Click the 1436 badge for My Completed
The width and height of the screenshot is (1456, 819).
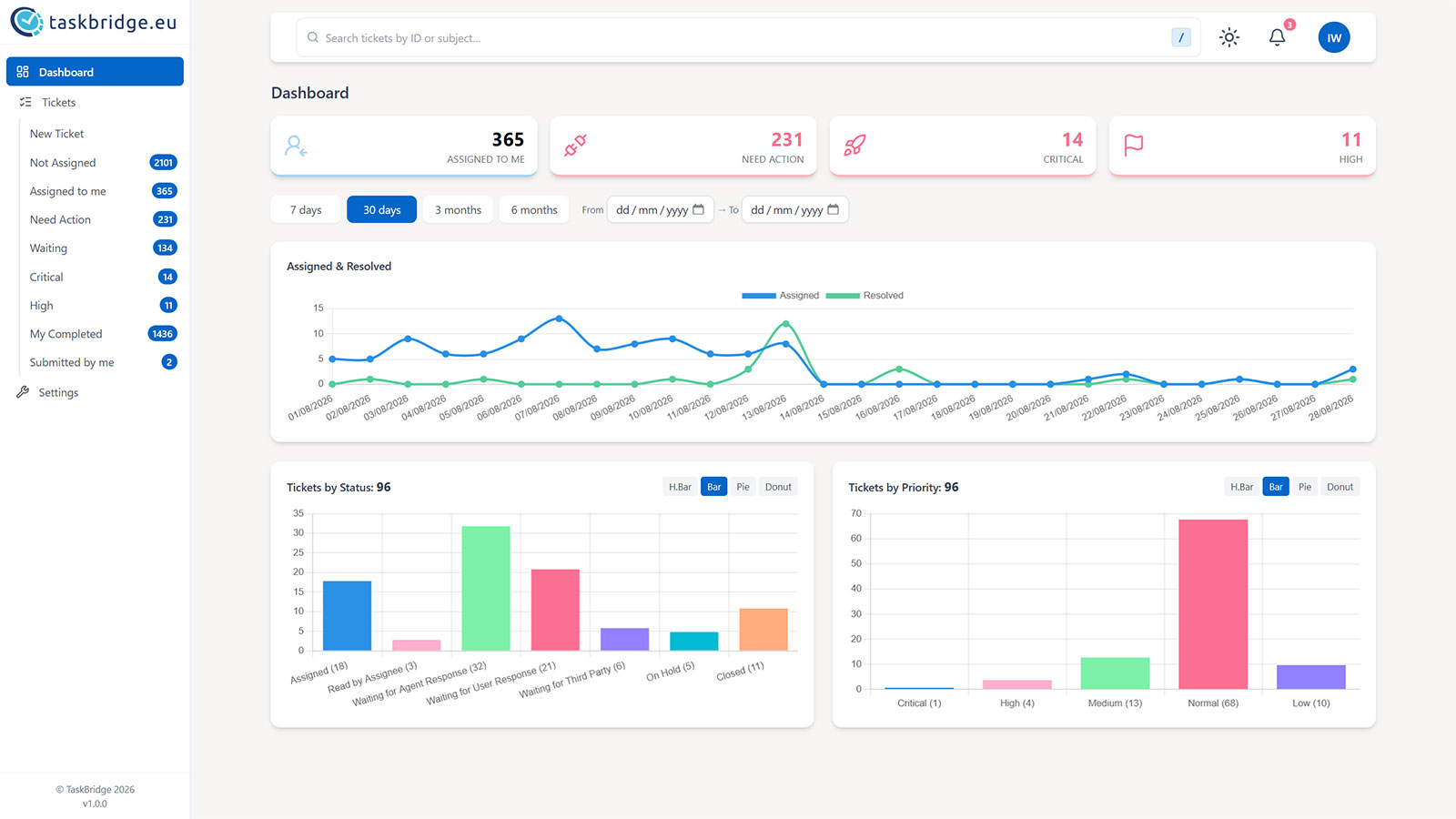[x=163, y=334]
